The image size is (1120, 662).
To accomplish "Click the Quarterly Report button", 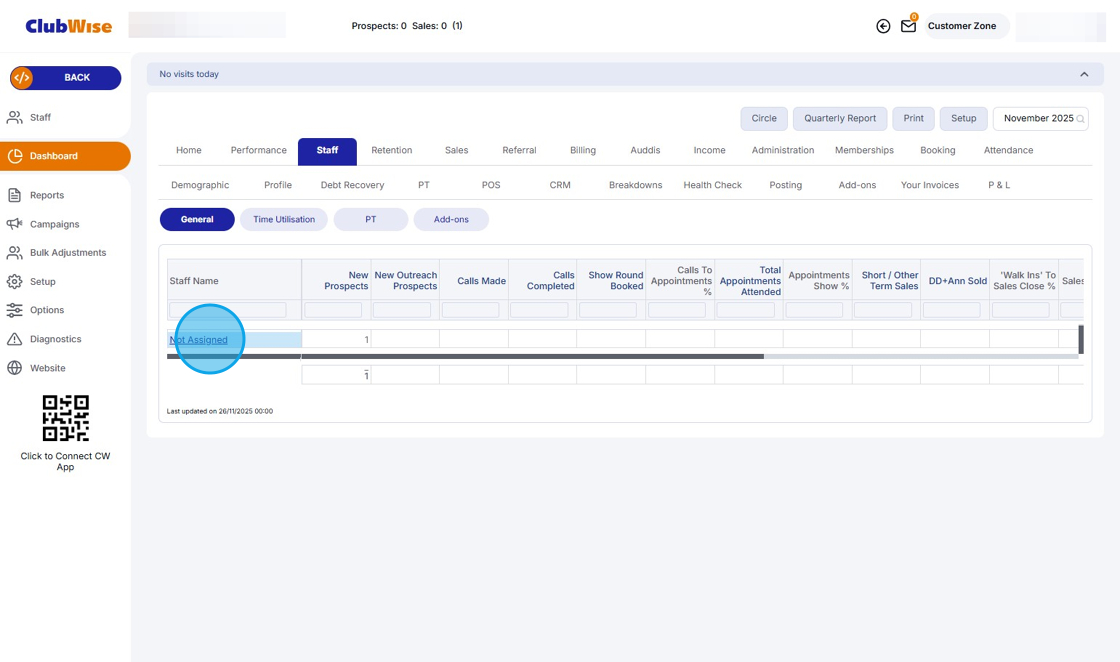I will tap(840, 118).
